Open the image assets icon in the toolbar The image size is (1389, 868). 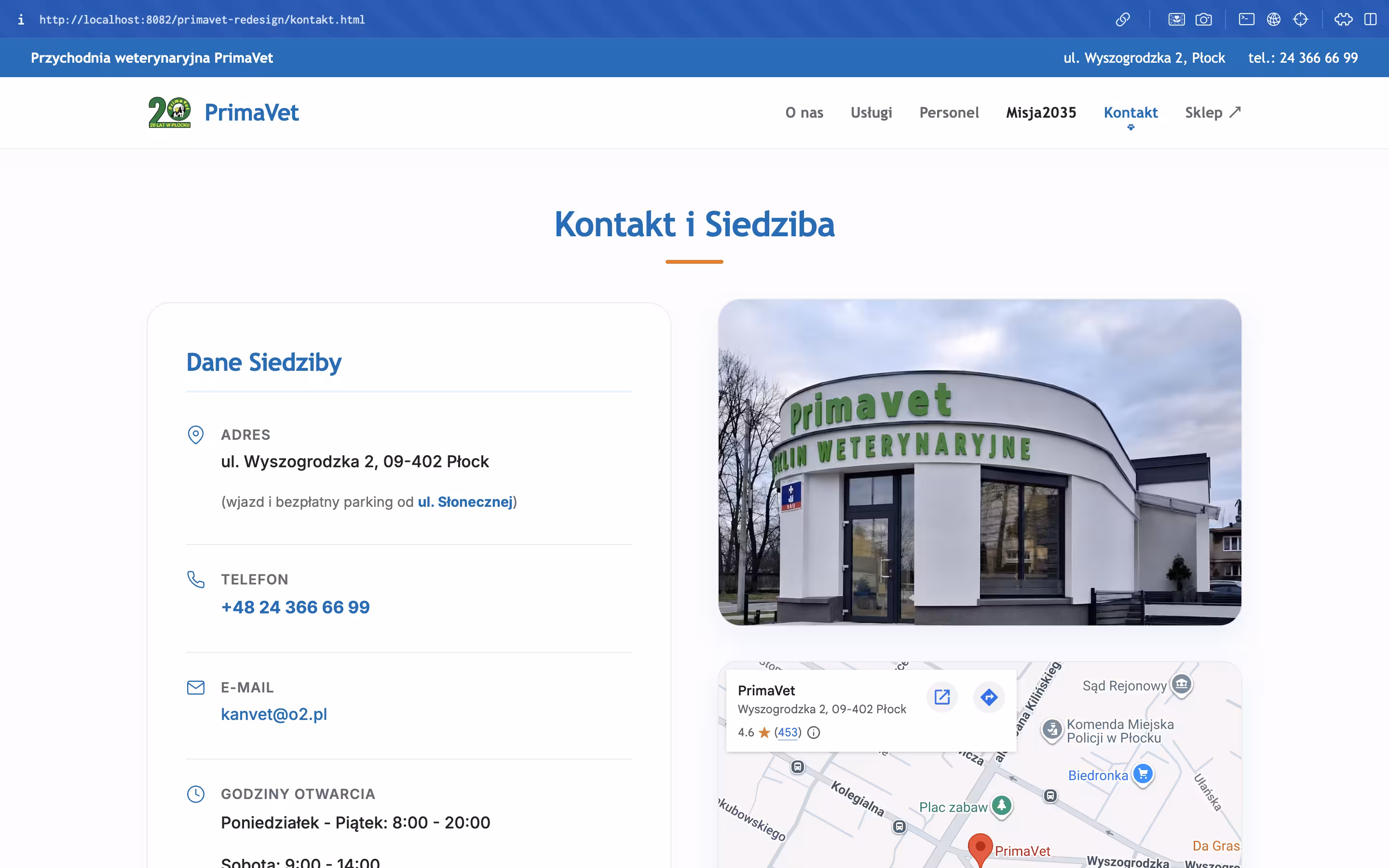coord(1176,19)
